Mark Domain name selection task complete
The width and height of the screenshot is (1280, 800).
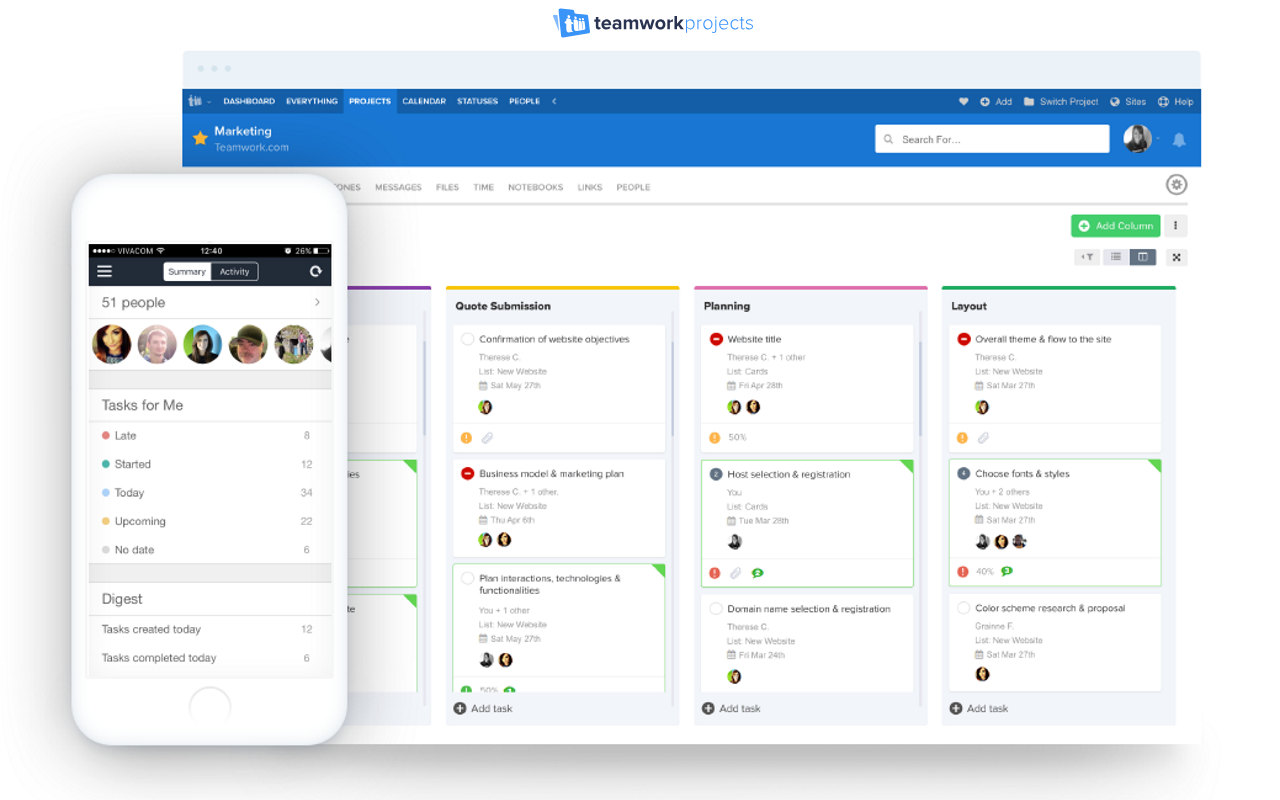(716, 609)
